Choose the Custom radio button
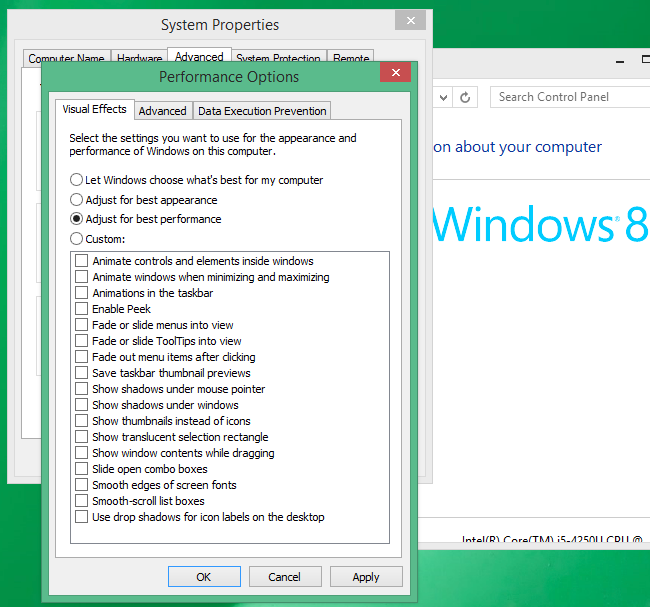Image resolution: width=650 pixels, height=607 pixels. click(x=77, y=239)
